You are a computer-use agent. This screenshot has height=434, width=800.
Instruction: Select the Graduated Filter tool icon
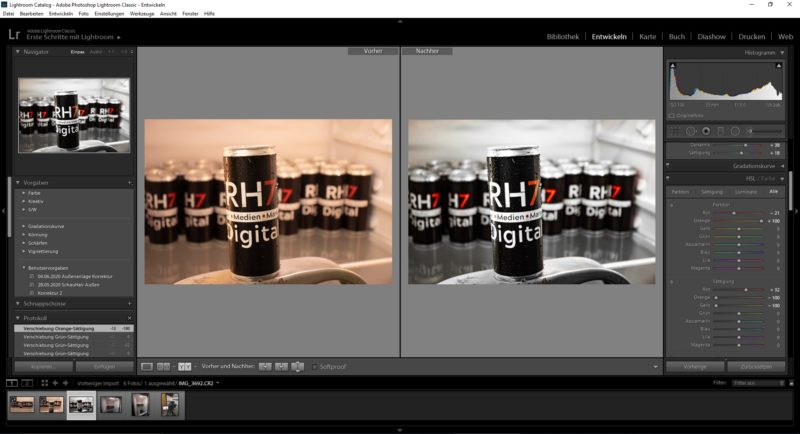point(720,132)
